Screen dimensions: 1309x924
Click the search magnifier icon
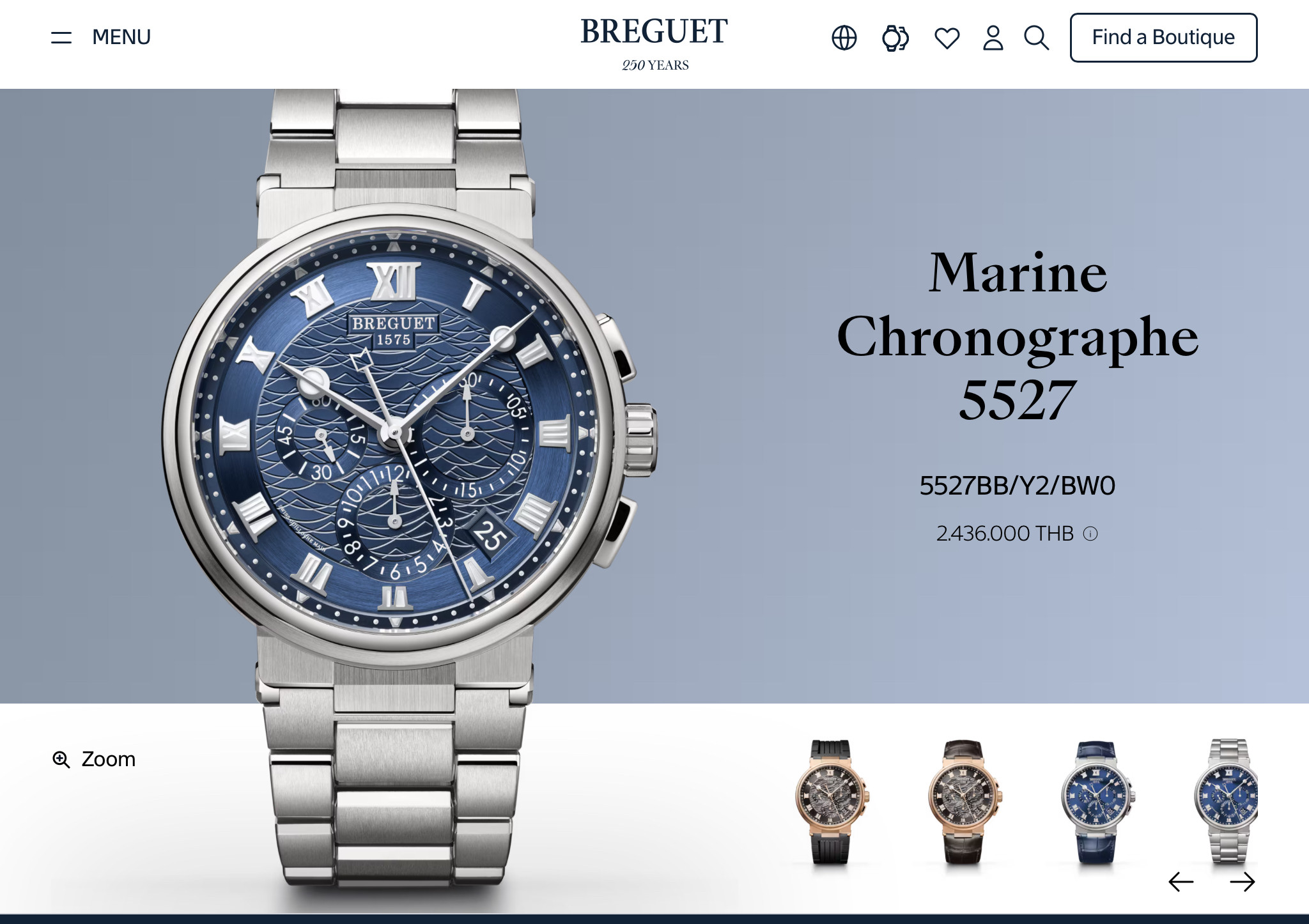[x=1036, y=38]
